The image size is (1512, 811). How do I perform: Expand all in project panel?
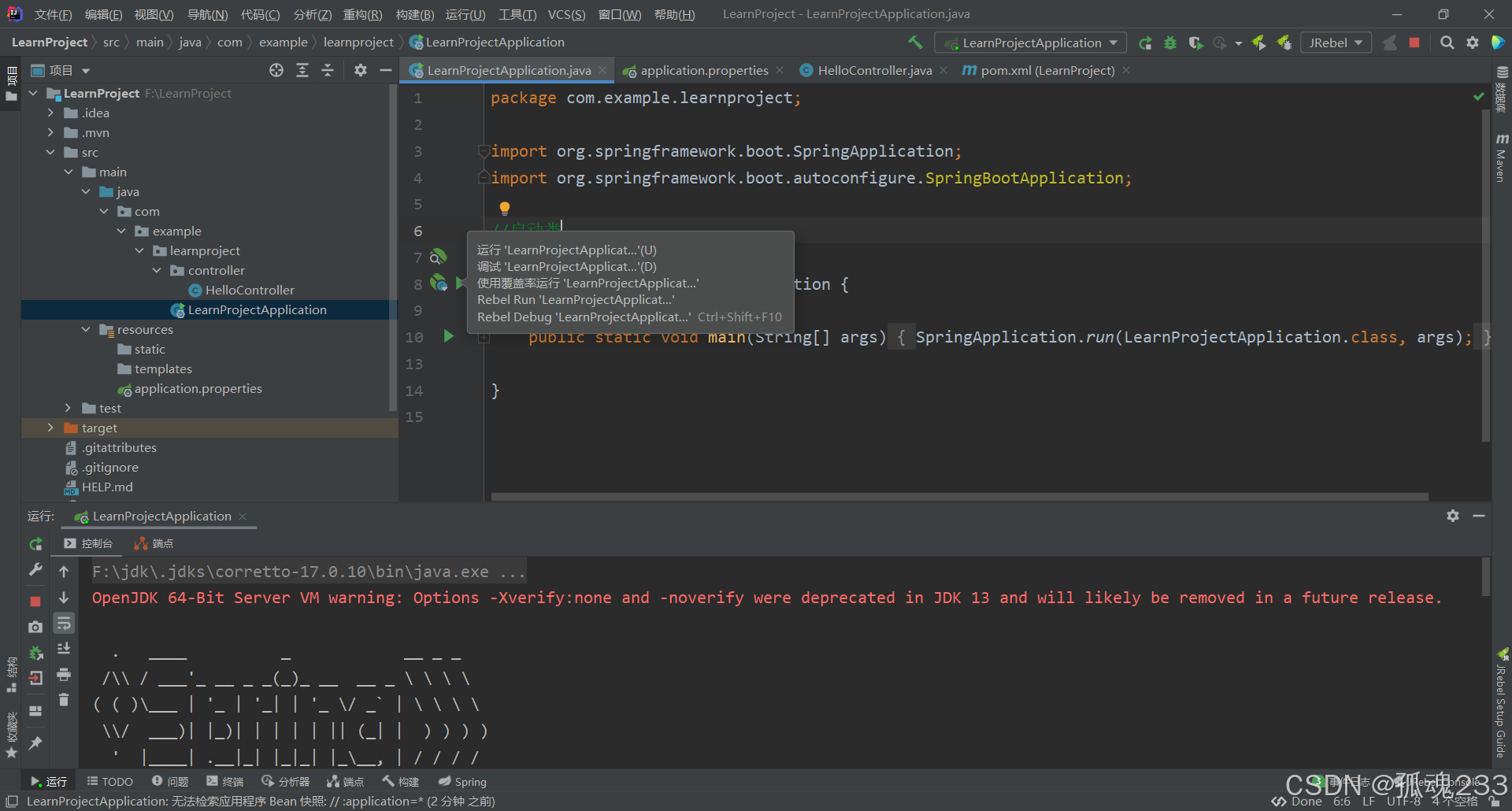[302, 71]
